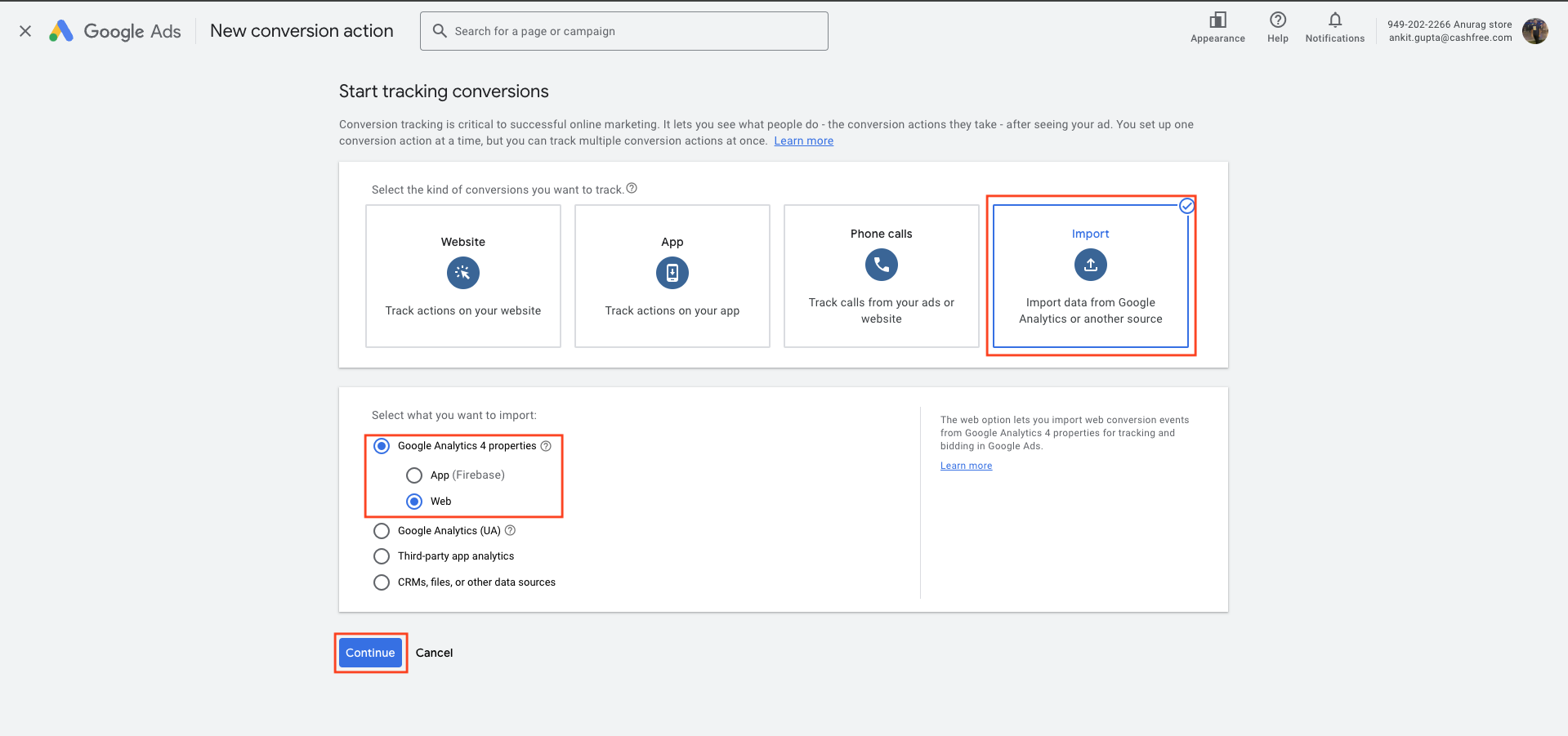
Task: Click the Import upload icon
Action: coord(1091,265)
